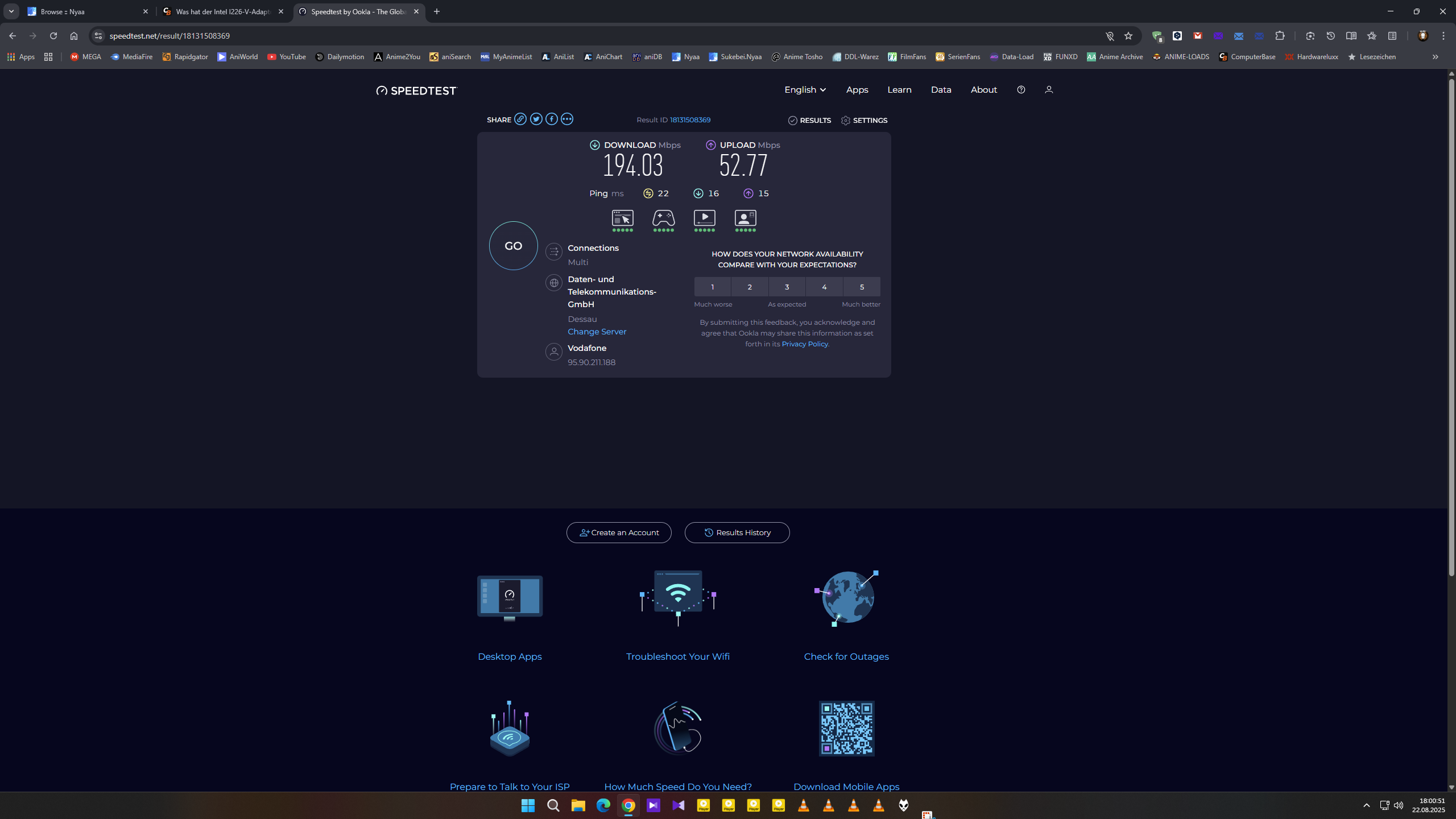1456x819 pixels.
Task: Open the English language dropdown
Action: (804, 89)
